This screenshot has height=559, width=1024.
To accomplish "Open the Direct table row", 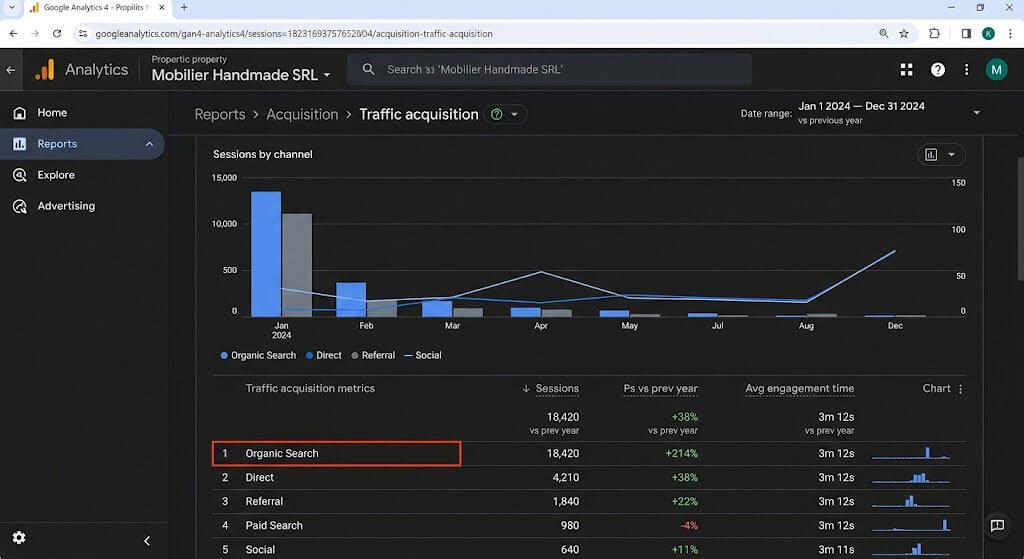I will coord(589,477).
